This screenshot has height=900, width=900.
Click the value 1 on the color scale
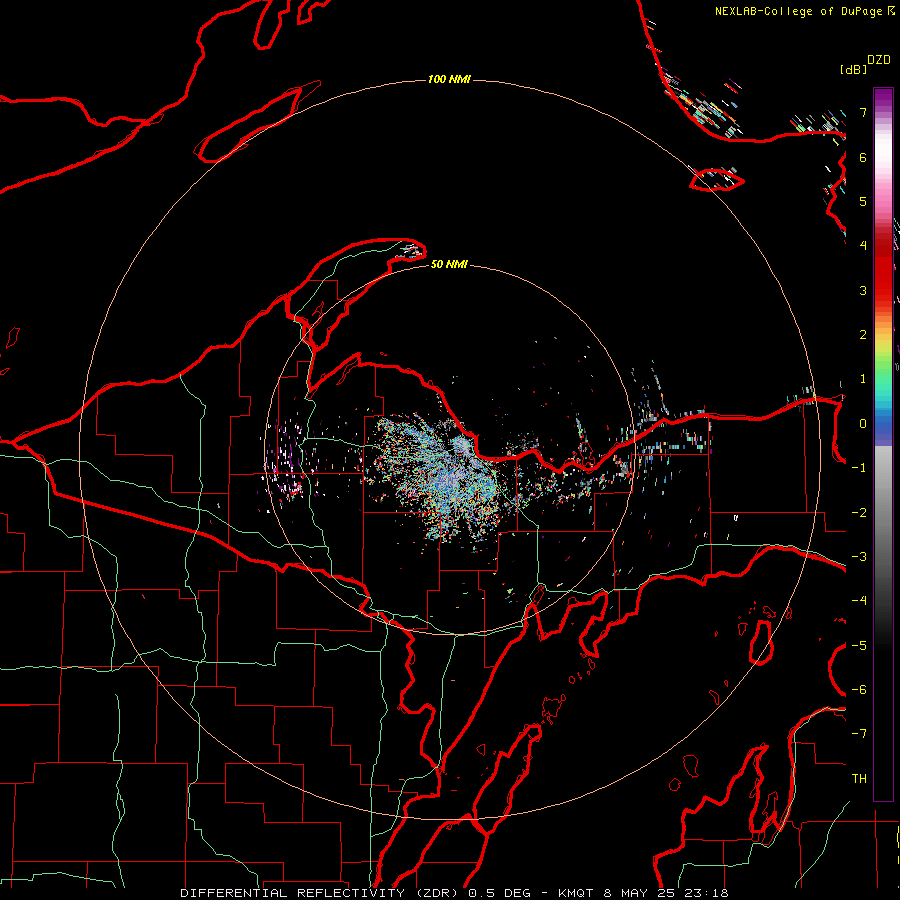pyautogui.click(x=863, y=379)
